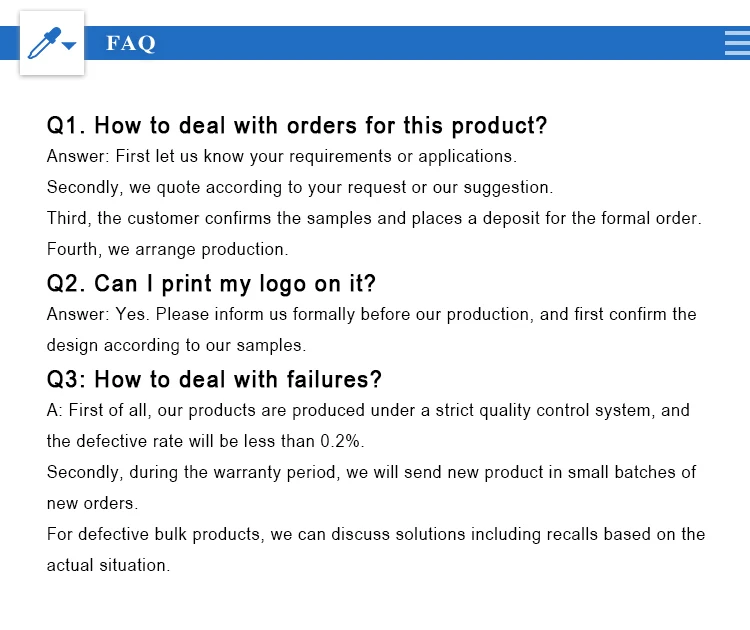The image size is (750, 630).
Task: Click the 'Fourth, we arrange production' line
Action: click(x=167, y=249)
